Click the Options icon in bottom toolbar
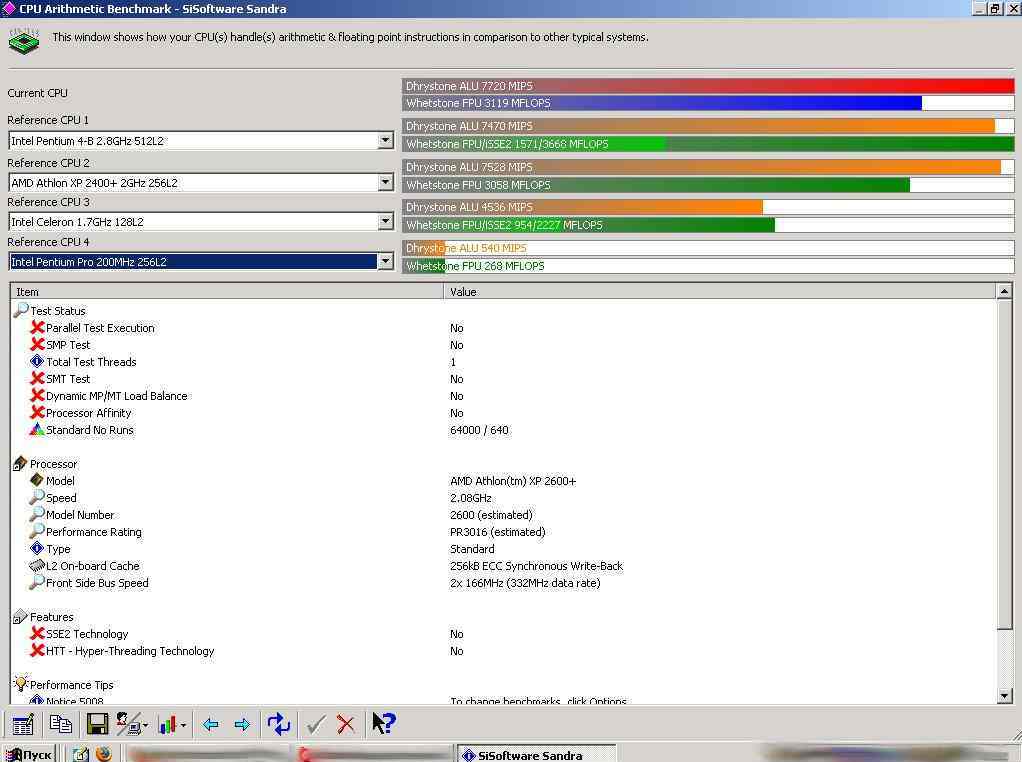The height and width of the screenshot is (762, 1022). coord(23,724)
